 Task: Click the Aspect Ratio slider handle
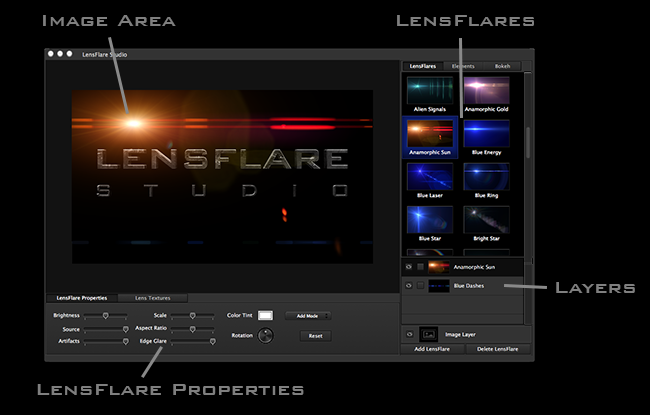(192, 329)
